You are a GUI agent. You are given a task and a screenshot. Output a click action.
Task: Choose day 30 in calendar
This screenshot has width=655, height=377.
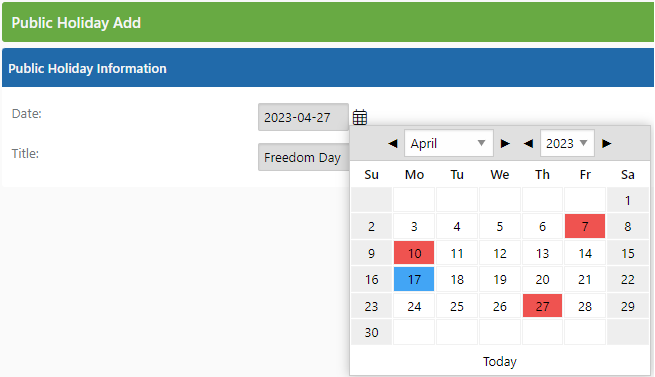[371, 332]
